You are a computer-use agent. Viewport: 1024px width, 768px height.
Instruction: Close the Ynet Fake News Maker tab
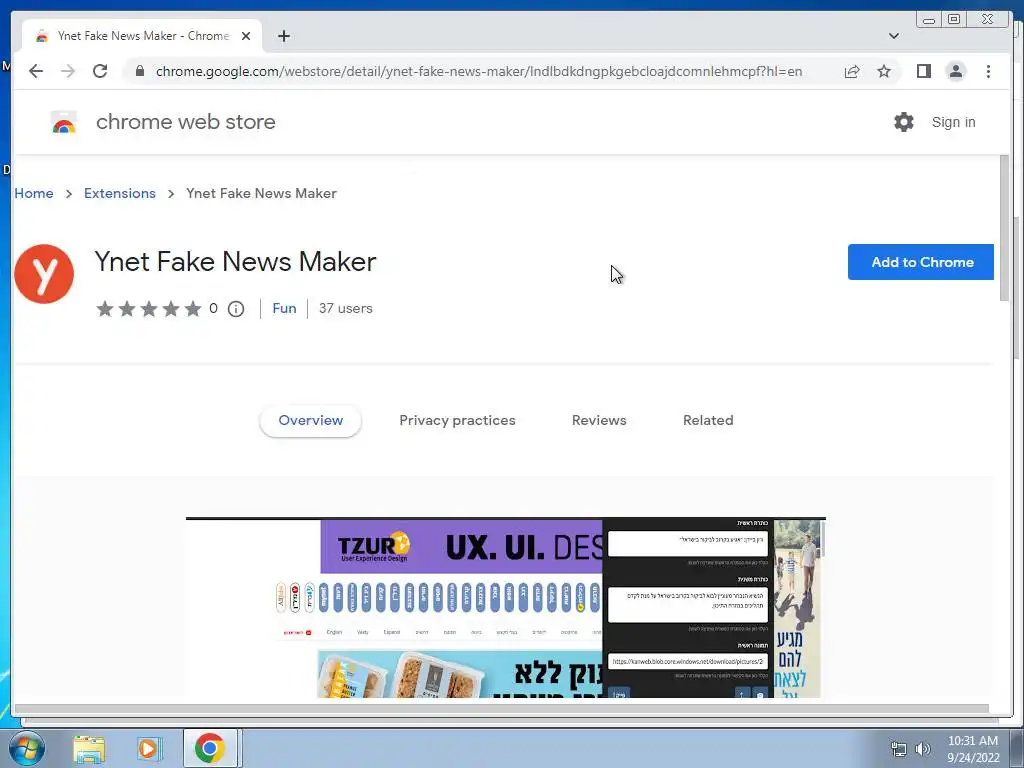[x=246, y=36]
